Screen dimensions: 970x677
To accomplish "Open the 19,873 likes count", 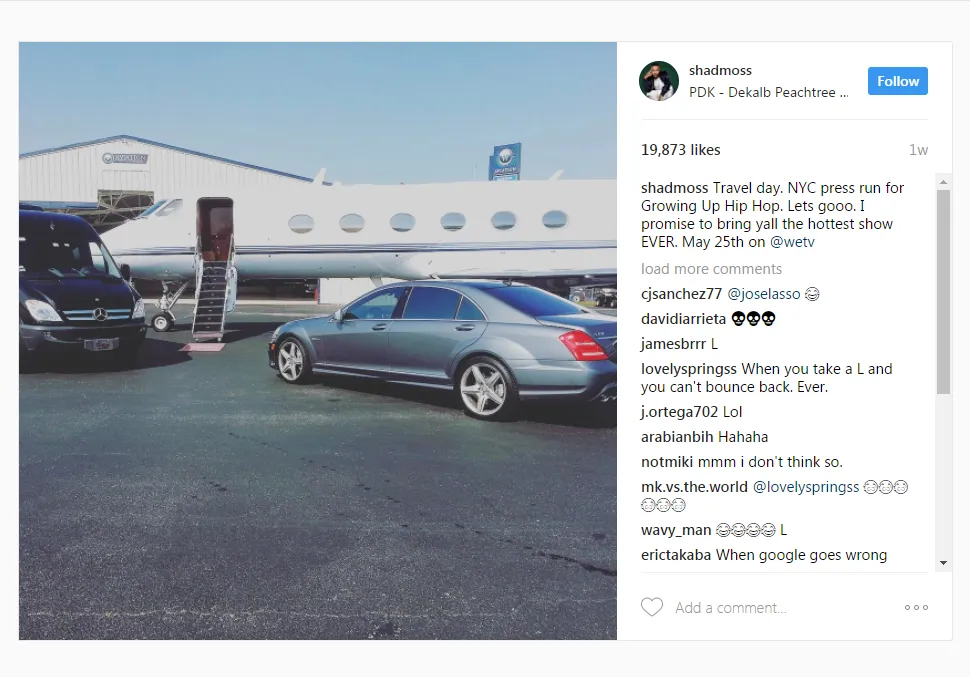I will coord(680,150).
